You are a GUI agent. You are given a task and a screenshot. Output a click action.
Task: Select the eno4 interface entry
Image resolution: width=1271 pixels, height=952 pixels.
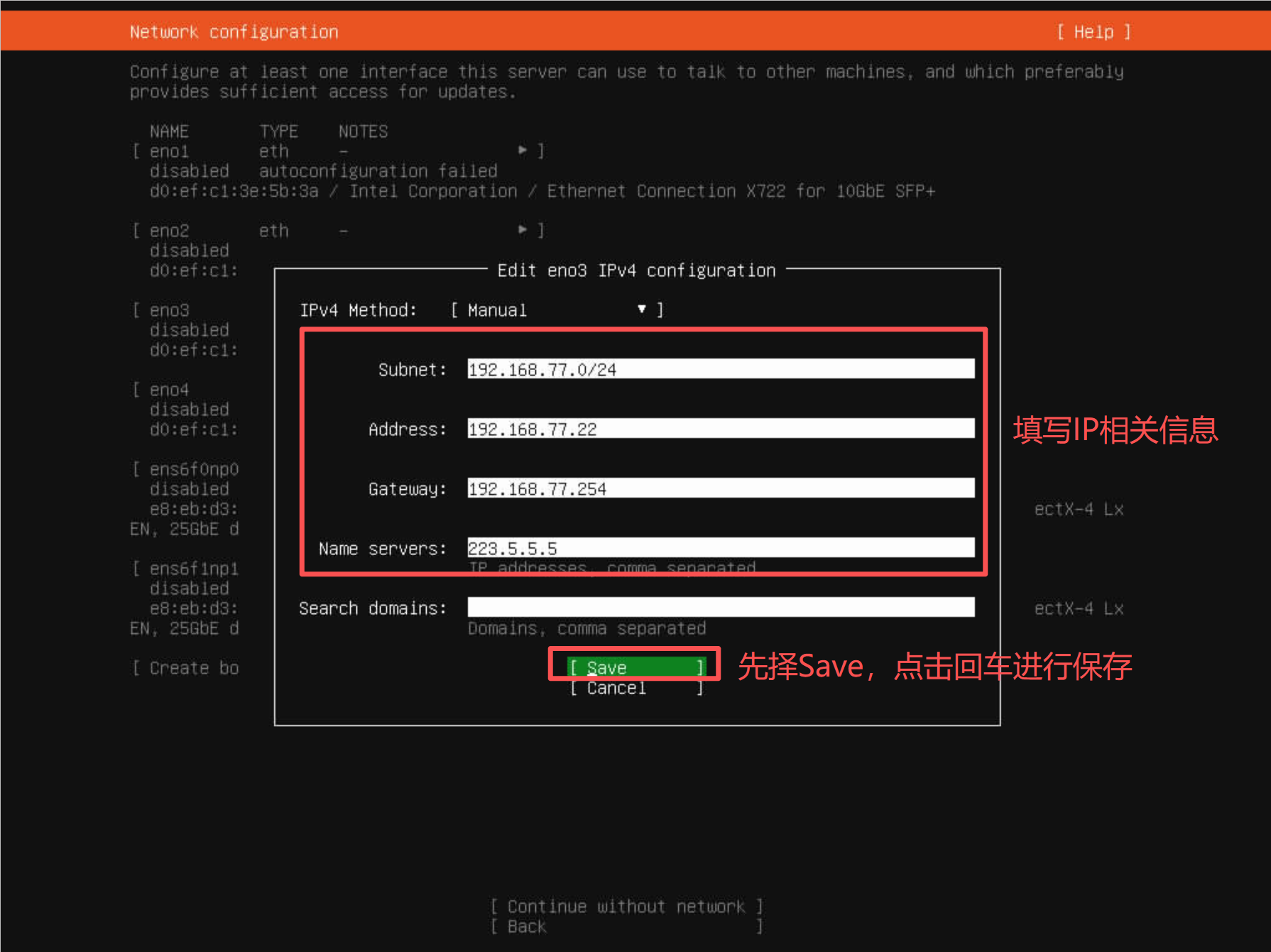click(x=170, y=390)
